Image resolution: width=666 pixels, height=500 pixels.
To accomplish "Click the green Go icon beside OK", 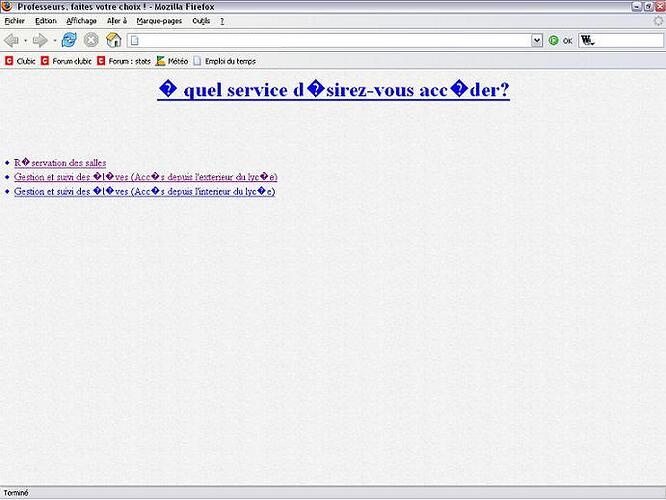I will [553, 41].
